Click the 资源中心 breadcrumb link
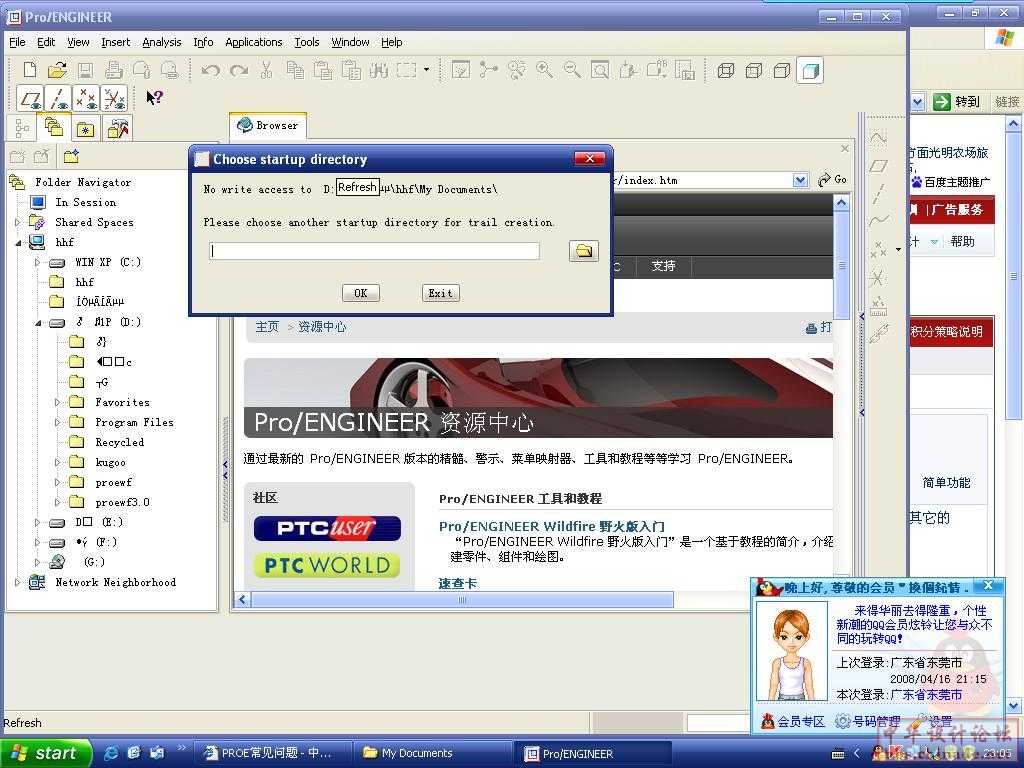This screenshot has height=768, width=1024. click(x=323, y=327)
